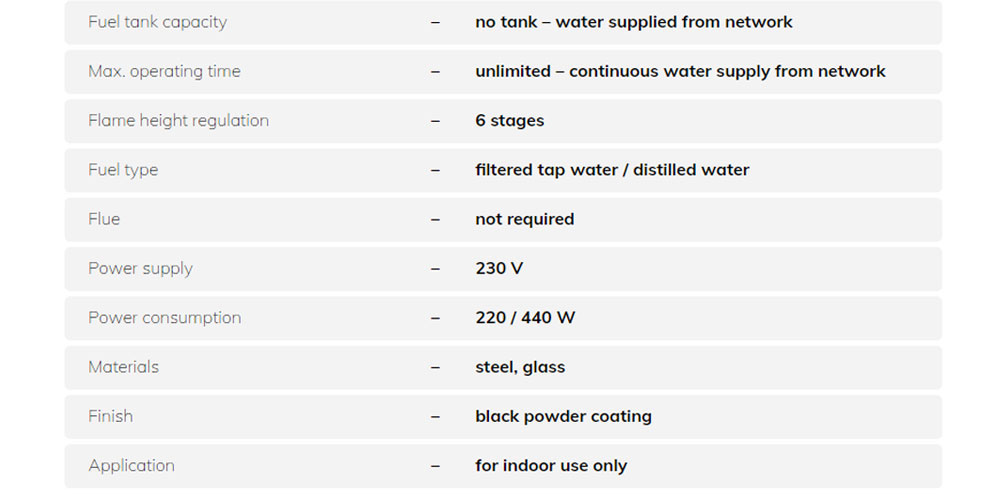
Task: Select the "steel, glass" value text
Action: point(520,367)
